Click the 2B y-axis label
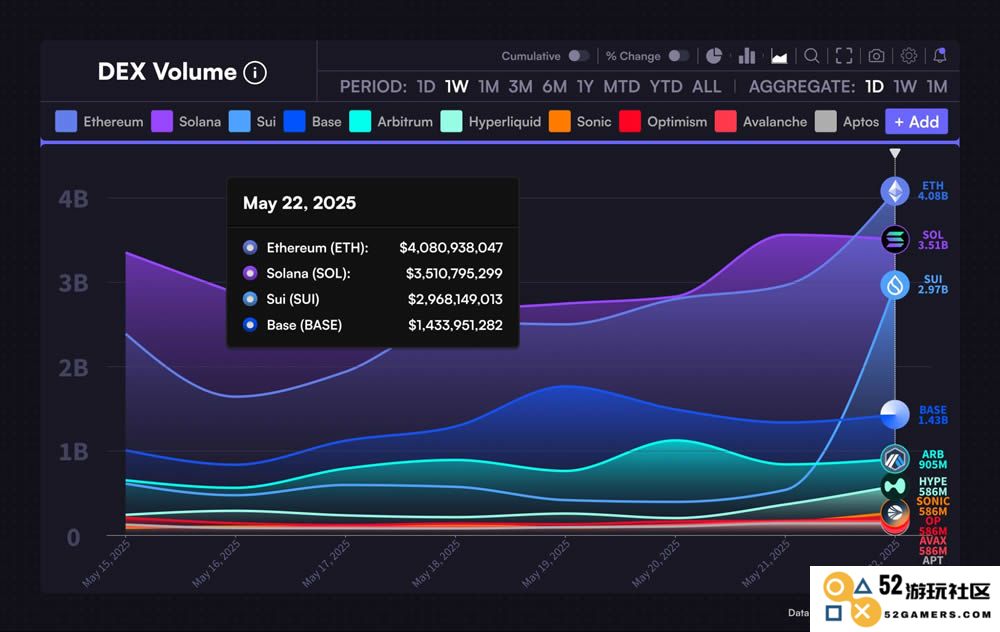 [x=73, y=368]
